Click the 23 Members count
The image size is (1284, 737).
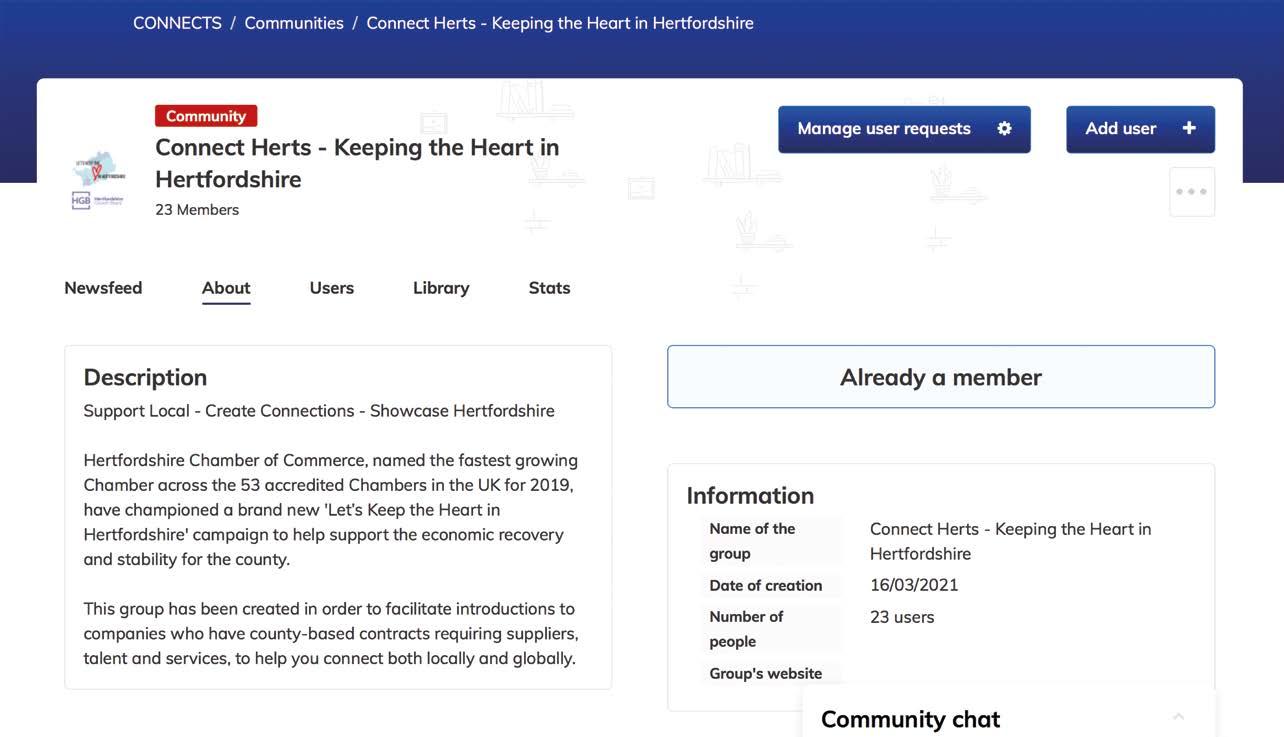197,210
